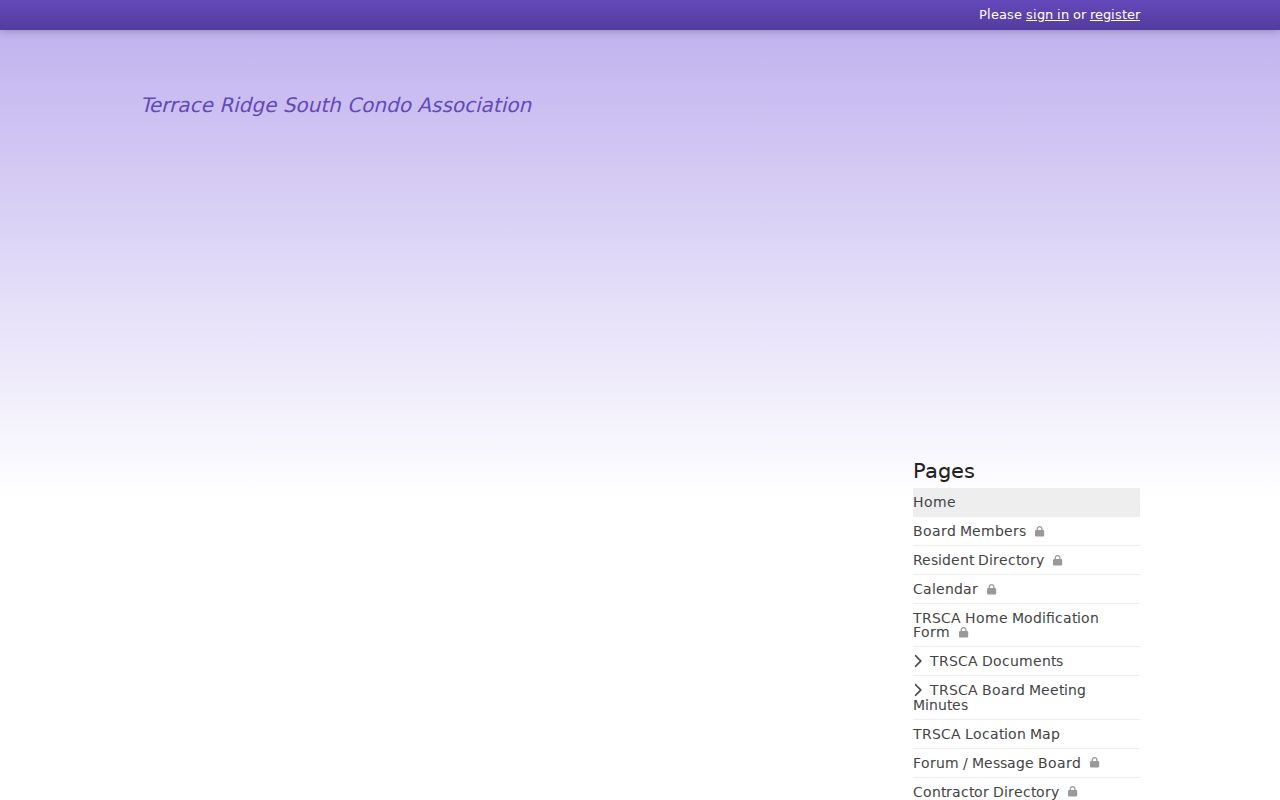
Task: Click the lock icon beside Board Members
Action: click(1039, 531)
